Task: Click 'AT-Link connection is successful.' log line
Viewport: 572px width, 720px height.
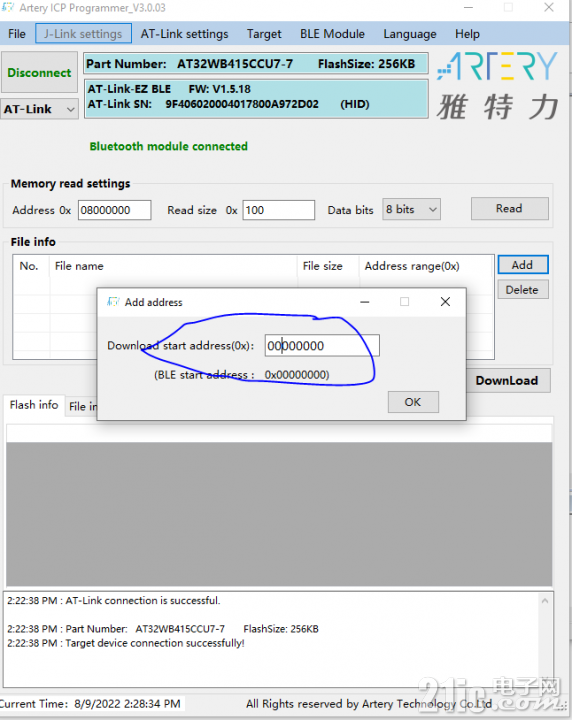Action: pos(114,601)
